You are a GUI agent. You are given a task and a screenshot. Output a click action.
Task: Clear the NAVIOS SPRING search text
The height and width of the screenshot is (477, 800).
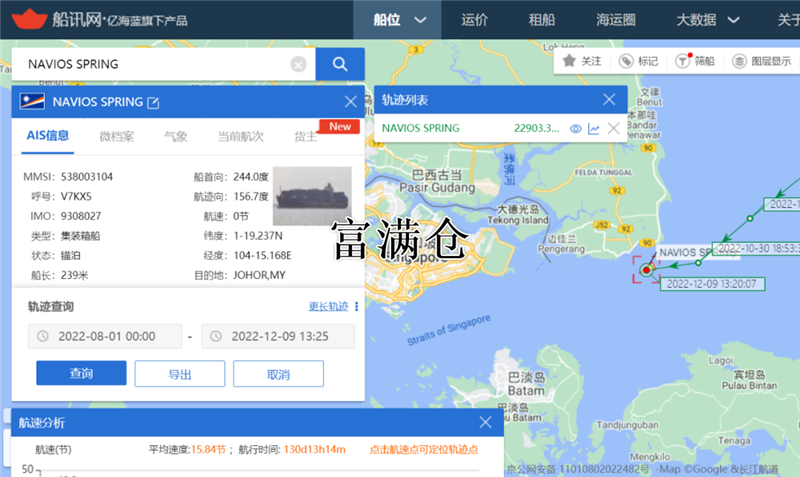tap(298, 64)
